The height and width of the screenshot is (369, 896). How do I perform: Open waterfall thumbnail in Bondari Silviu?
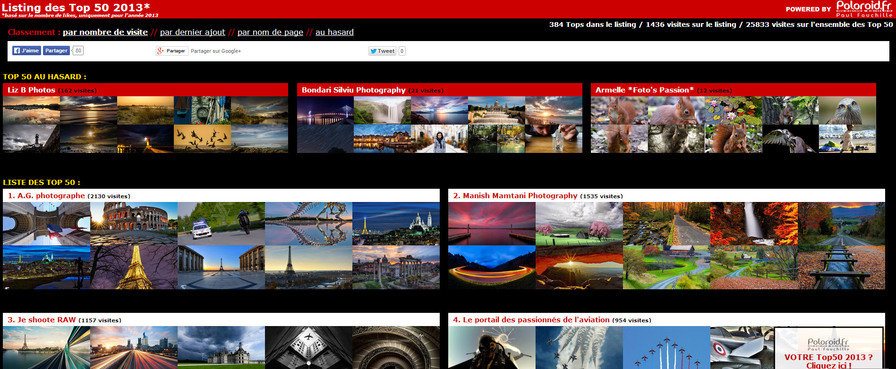pyautogui.click(x=382, y=110)
